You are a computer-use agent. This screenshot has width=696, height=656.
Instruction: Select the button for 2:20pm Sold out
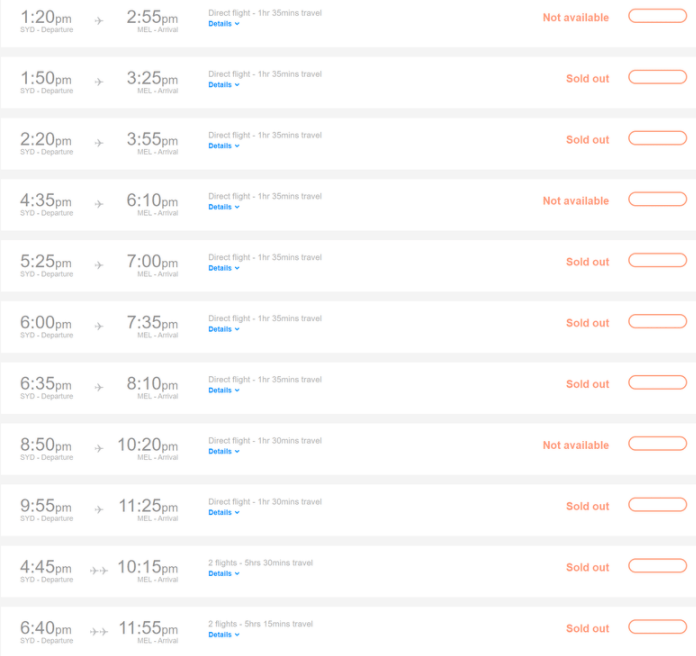[657, 138]
